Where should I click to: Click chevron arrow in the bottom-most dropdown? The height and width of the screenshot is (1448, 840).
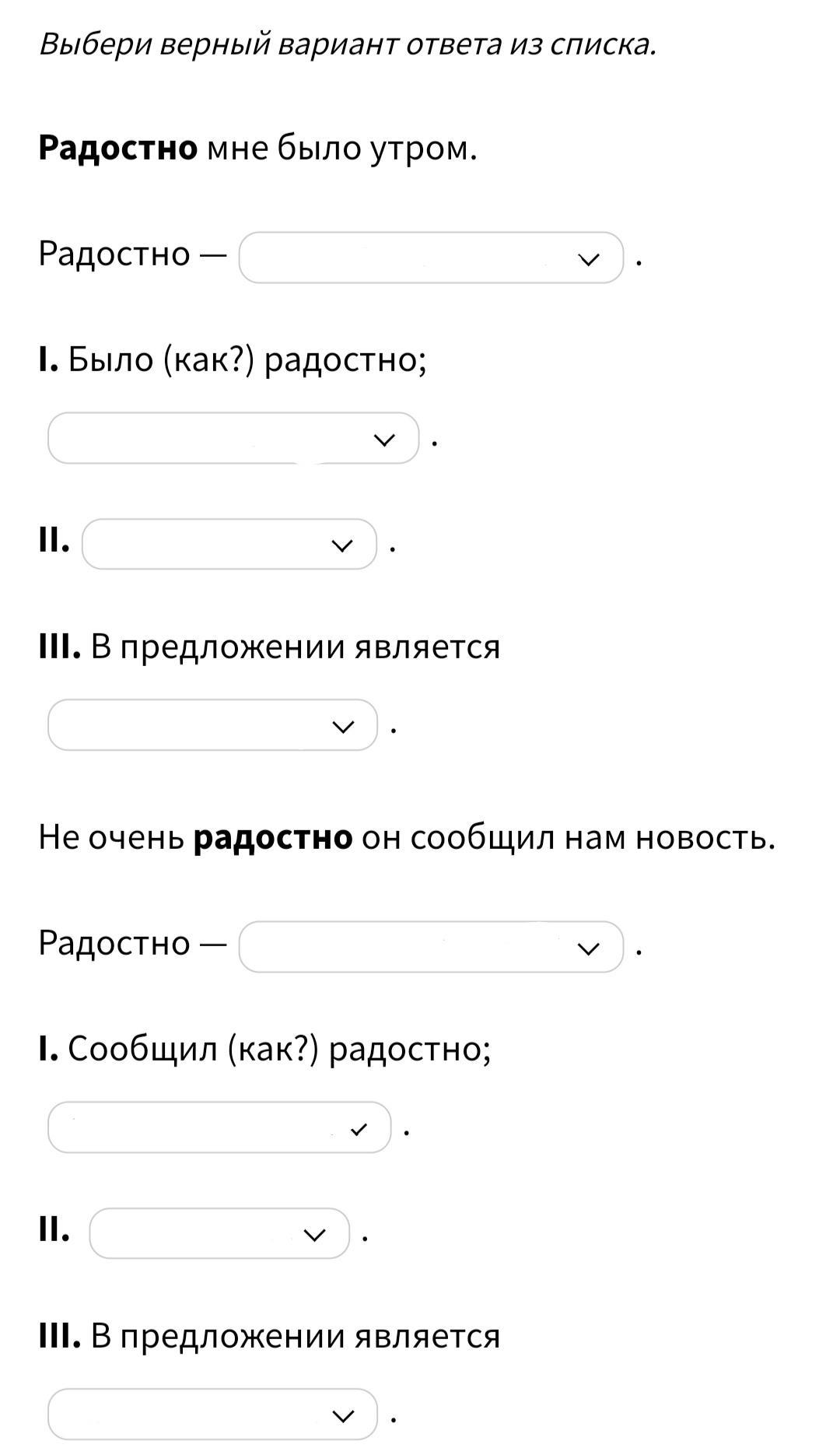(342, 1416)
